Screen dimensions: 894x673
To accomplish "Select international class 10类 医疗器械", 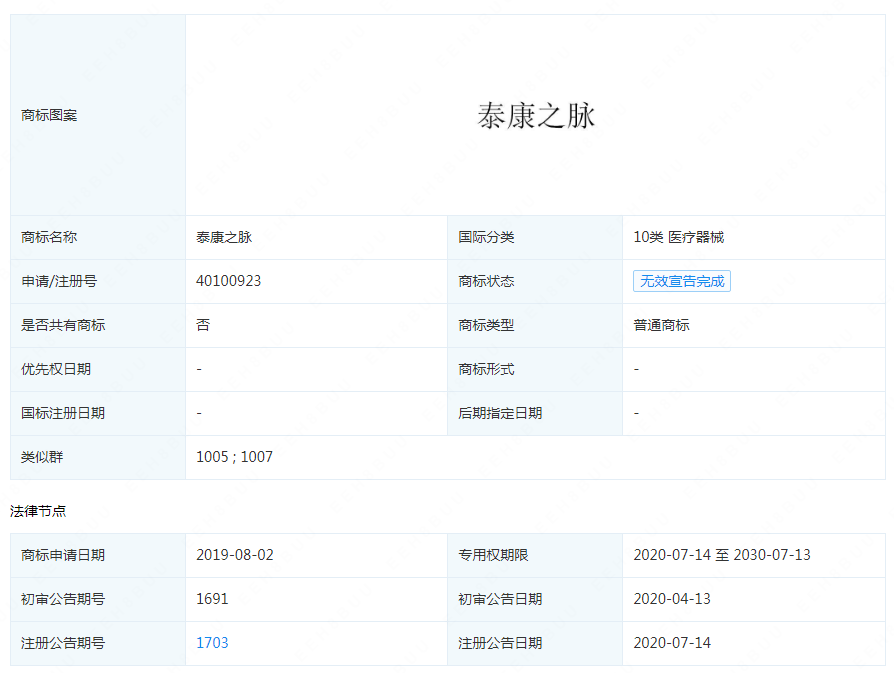I will point(678,237).
